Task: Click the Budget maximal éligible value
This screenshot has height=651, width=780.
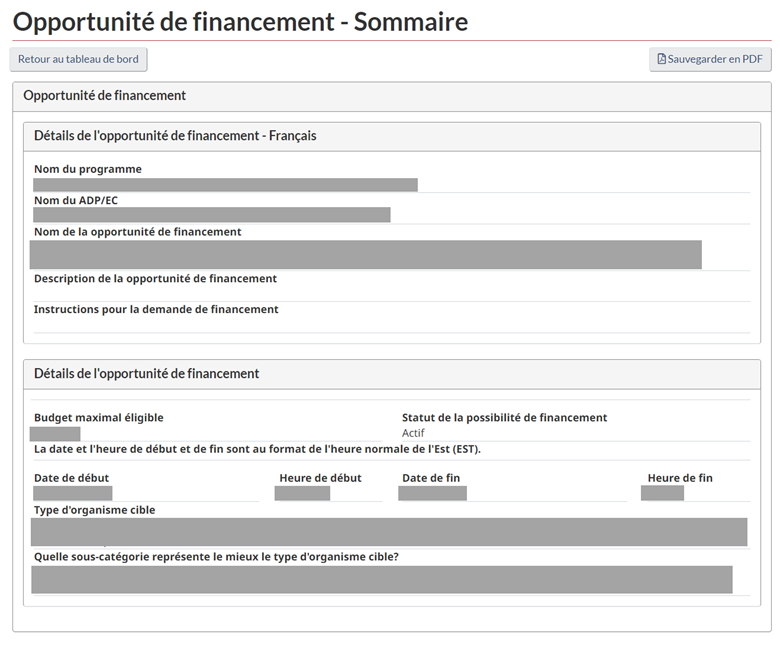Action: click(55, 434)
